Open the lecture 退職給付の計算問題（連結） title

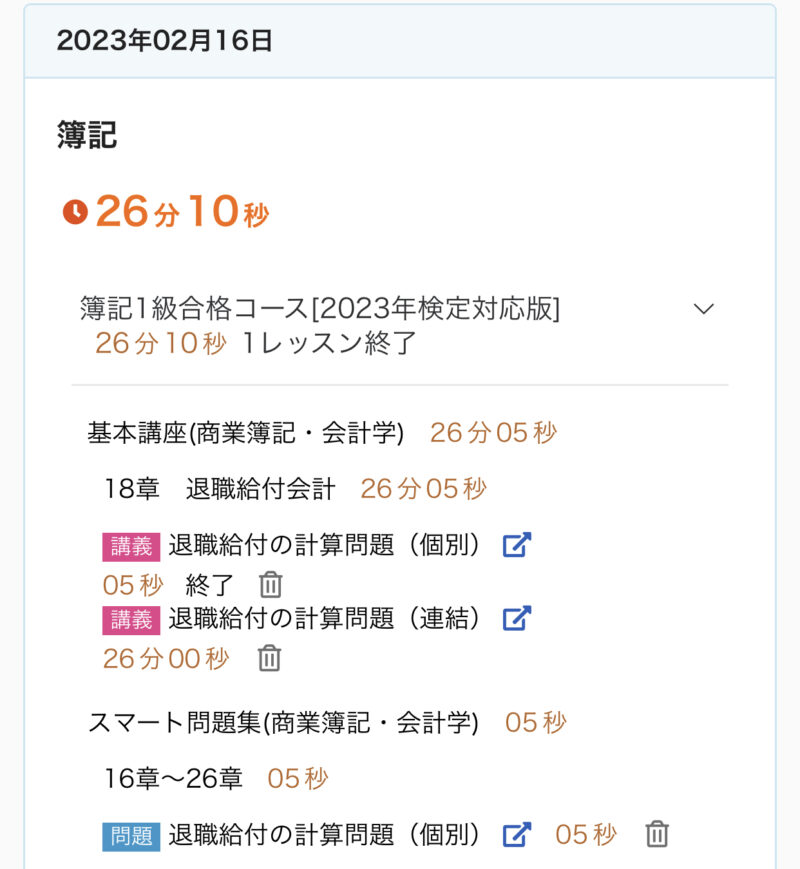[x=325, y=618]
